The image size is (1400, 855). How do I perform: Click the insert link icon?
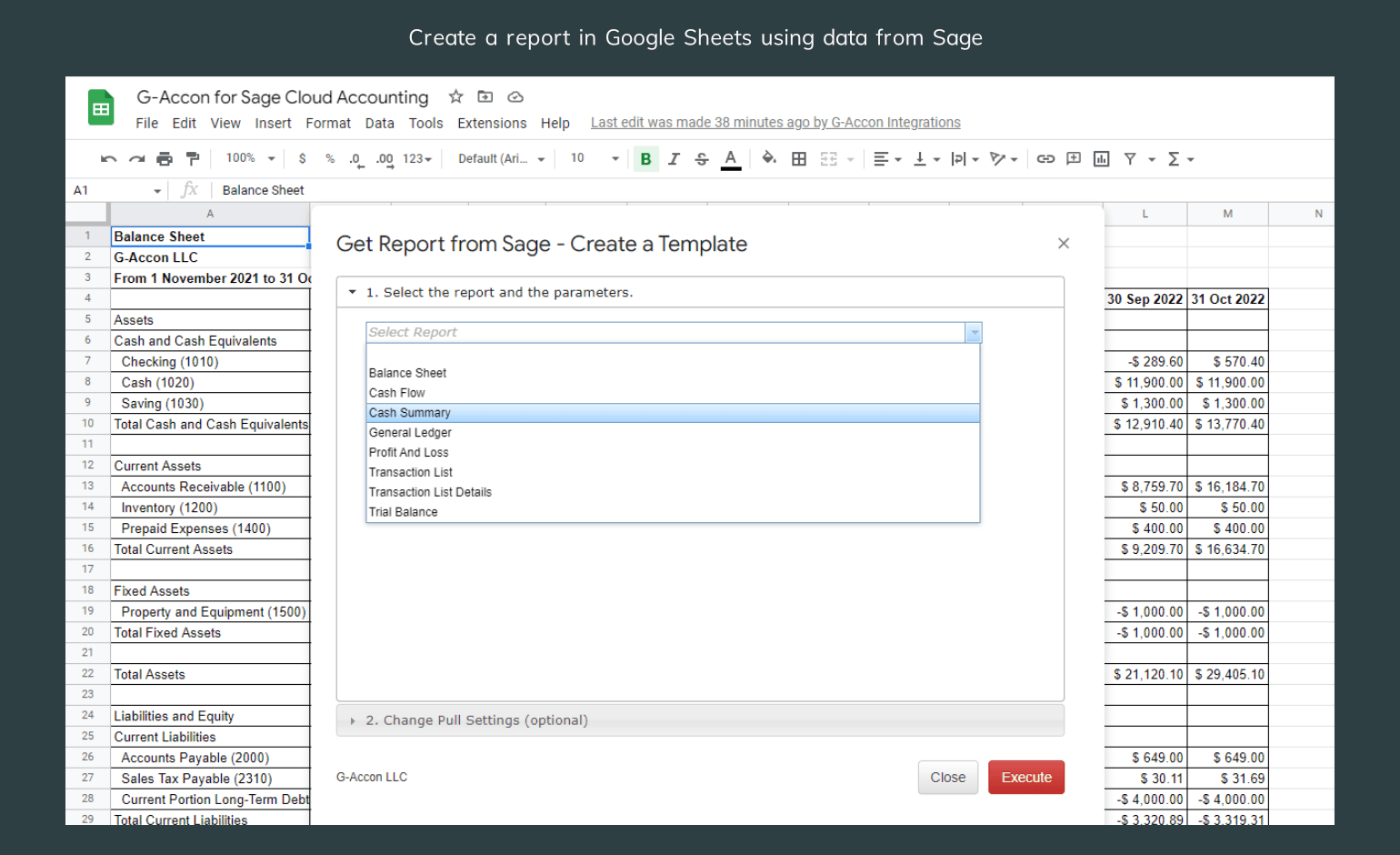(x=1045, y=159)
